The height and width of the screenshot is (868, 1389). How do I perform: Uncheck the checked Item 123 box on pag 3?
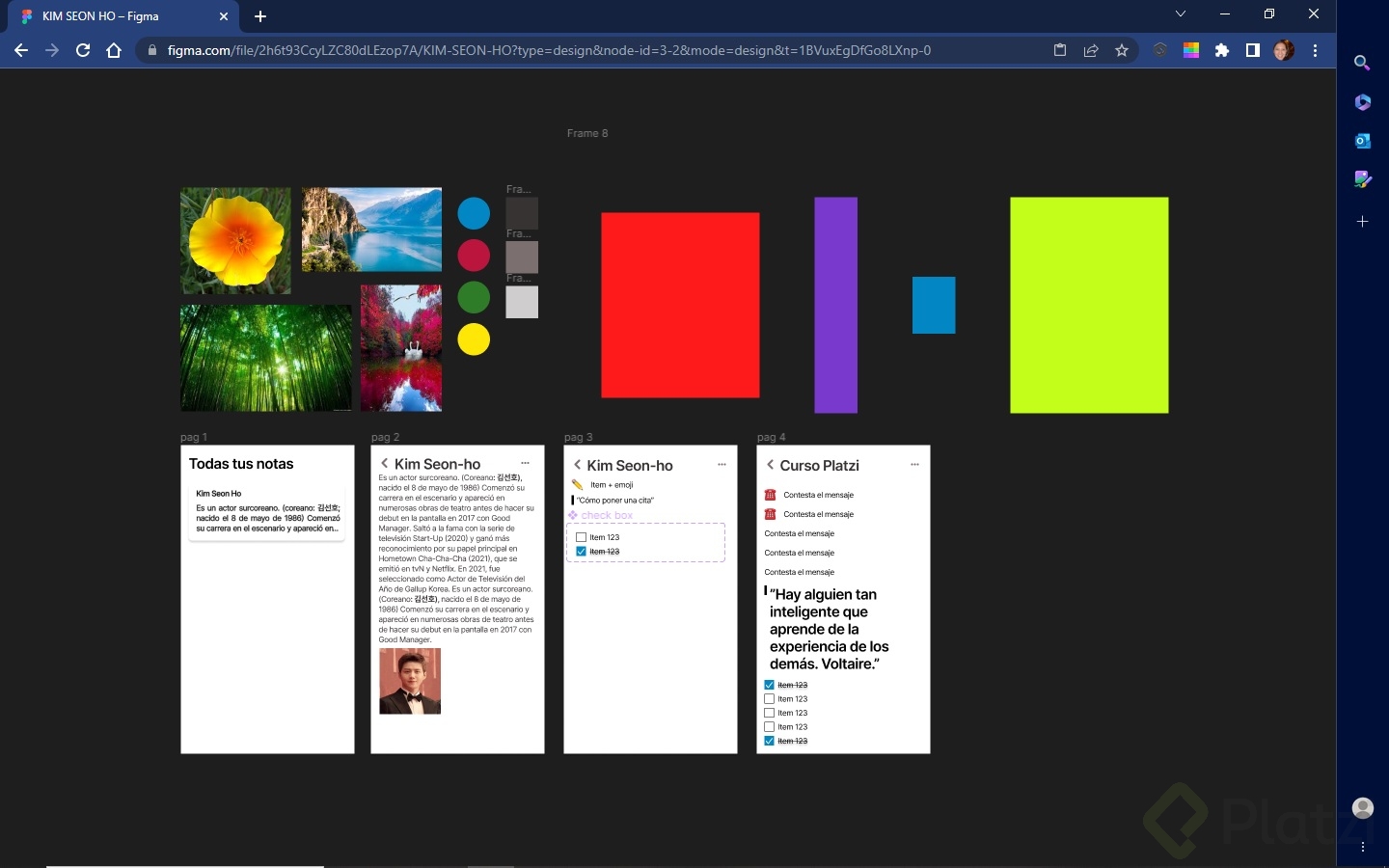point(581,552)
